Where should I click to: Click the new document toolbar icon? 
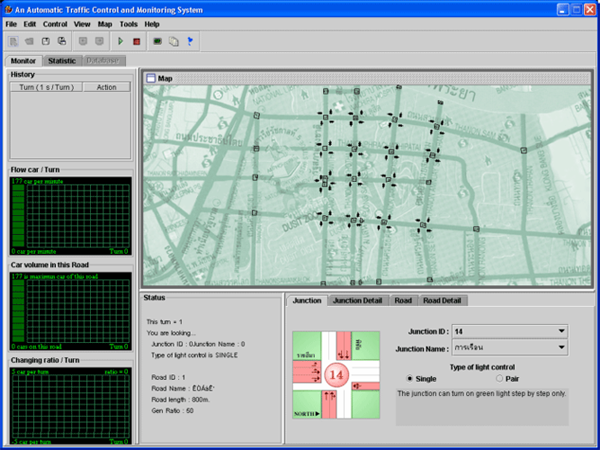[x=13, y=41]
